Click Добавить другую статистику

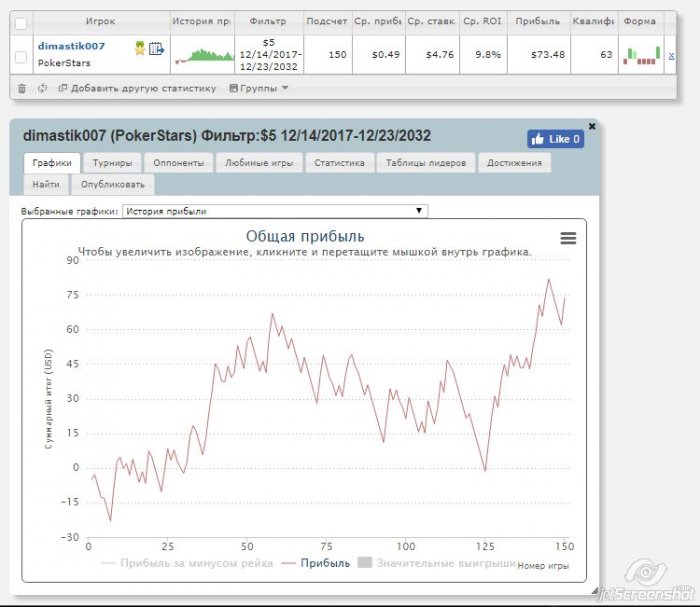[x=138, y=88]
